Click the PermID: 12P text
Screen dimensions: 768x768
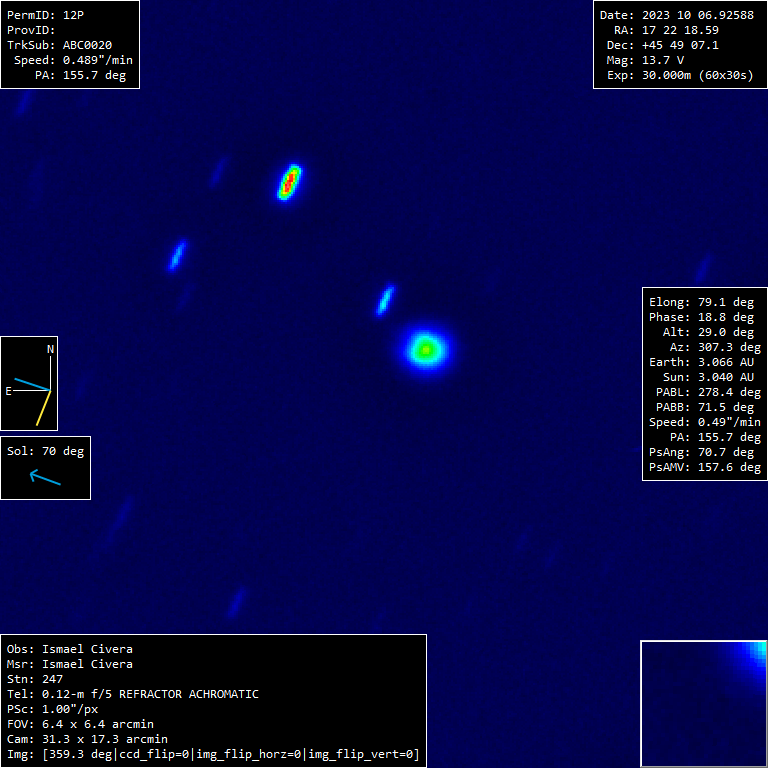point(45,15)
